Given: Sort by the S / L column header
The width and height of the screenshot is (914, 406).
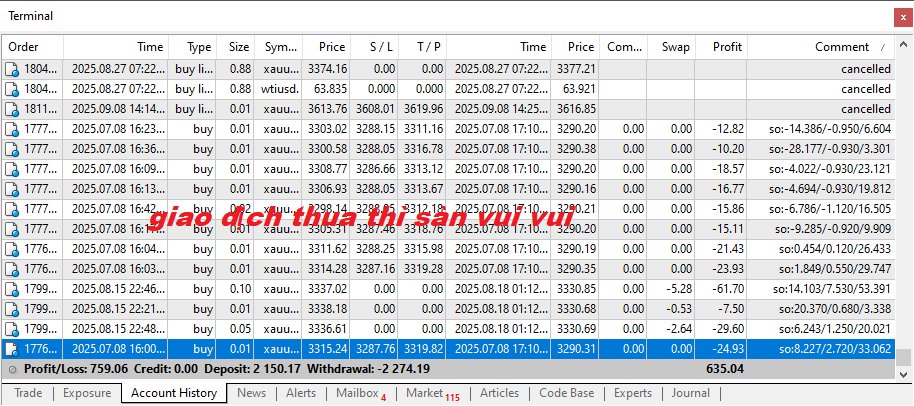Looking at the screenshot, I should click(374, 47).
